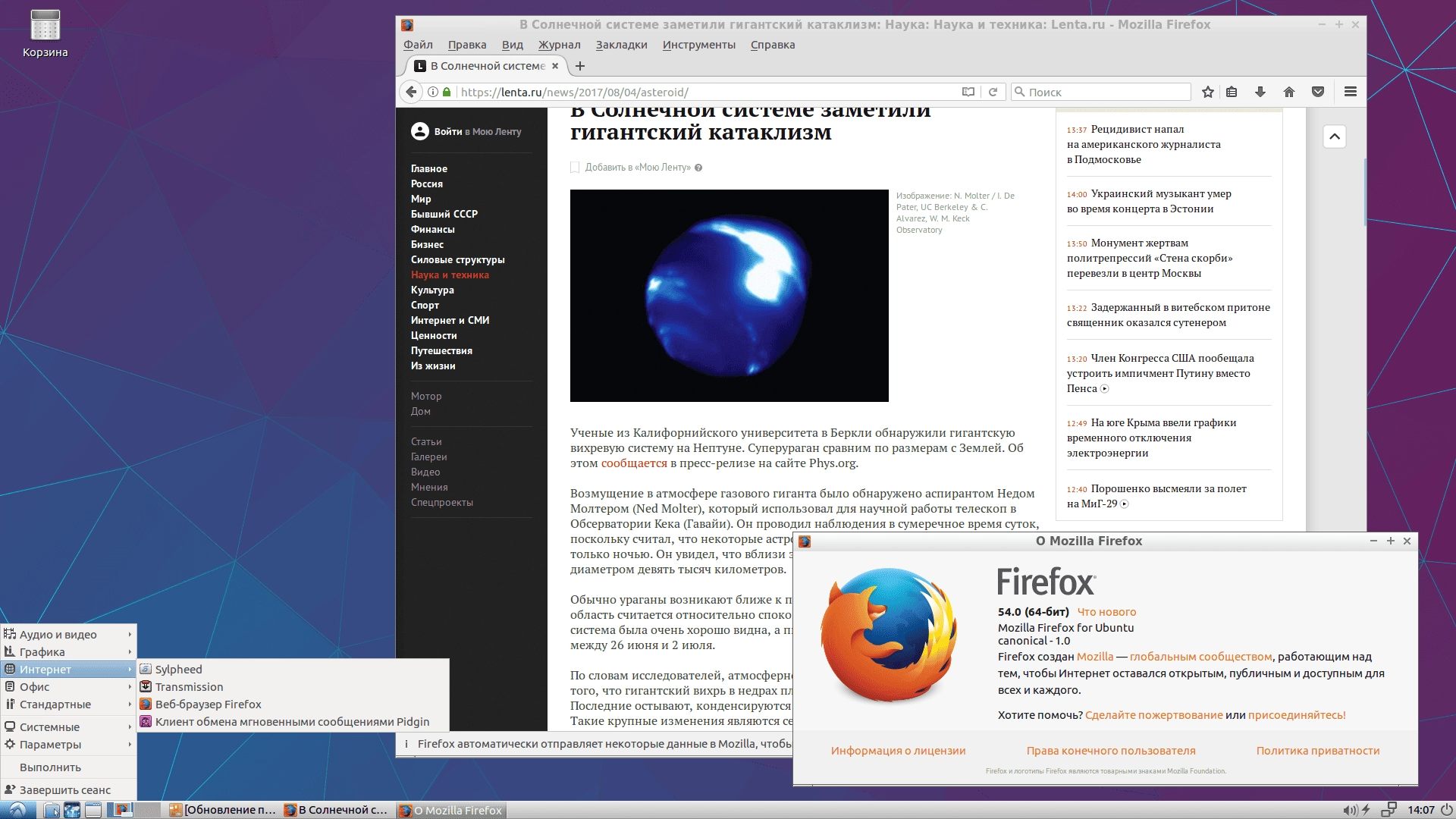The height and width of the screenshot is (819, 1456).
Task: Click the user avatar icon next to Войти
Action: [x=420, y=131]
